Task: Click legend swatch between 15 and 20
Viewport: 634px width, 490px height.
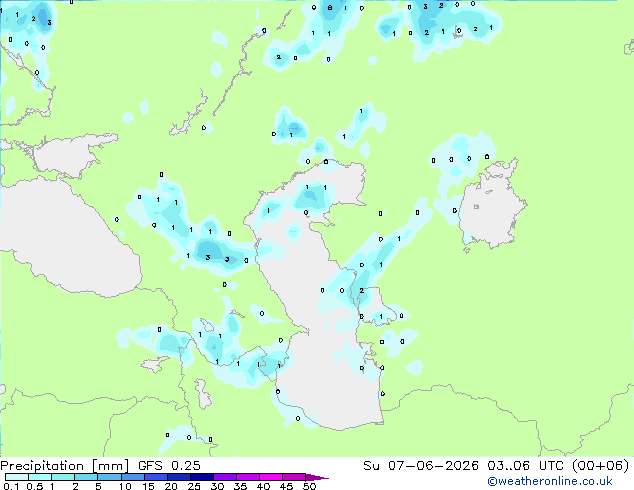Action: point(156,477)
